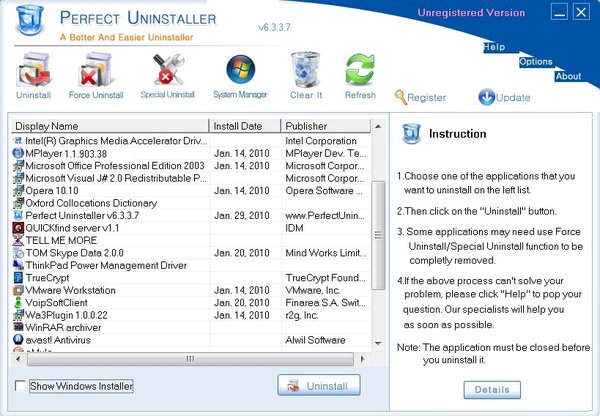Click the vertical scrollbar up arrow

[x=378, y=126]
